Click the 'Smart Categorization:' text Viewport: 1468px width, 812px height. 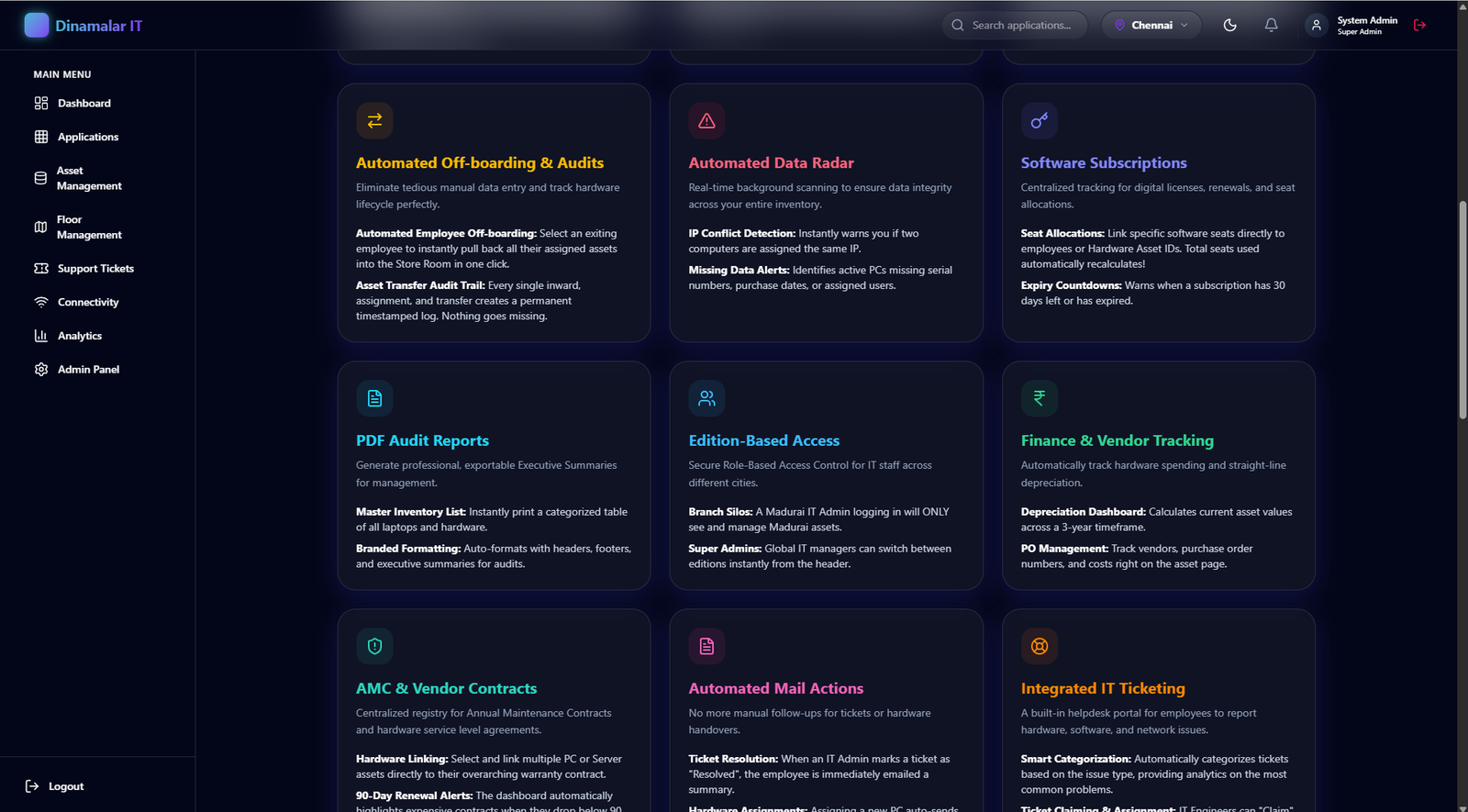click(1076, 759)
